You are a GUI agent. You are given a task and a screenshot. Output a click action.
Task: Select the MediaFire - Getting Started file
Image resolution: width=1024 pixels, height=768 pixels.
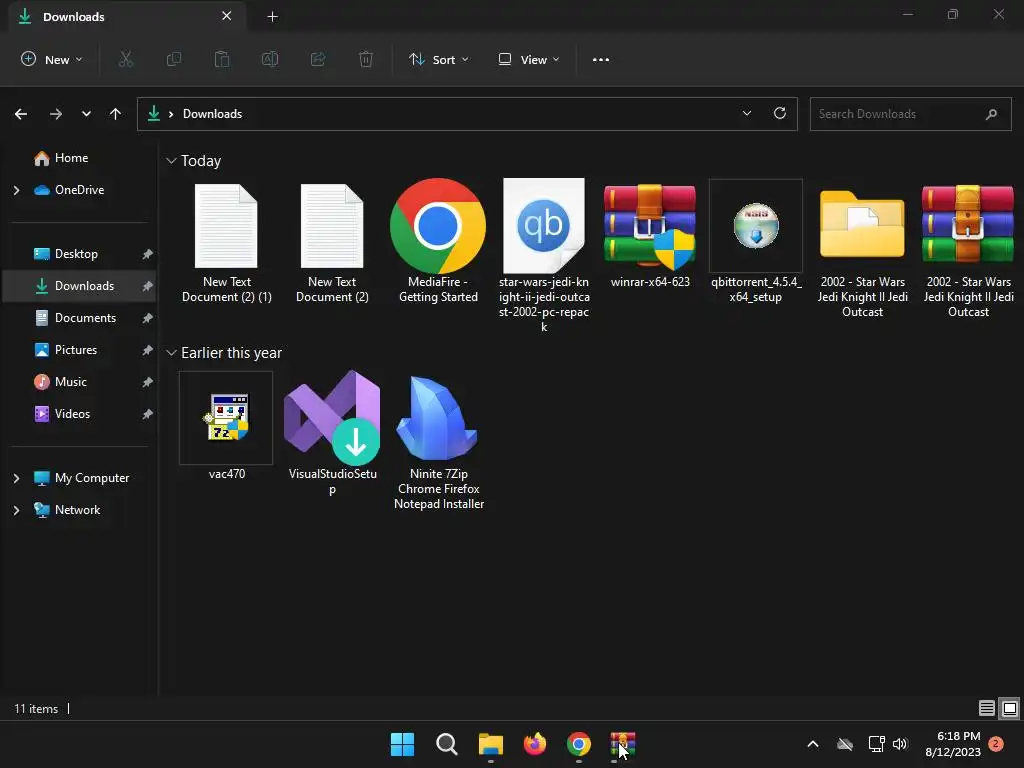[x=438, y=241]
